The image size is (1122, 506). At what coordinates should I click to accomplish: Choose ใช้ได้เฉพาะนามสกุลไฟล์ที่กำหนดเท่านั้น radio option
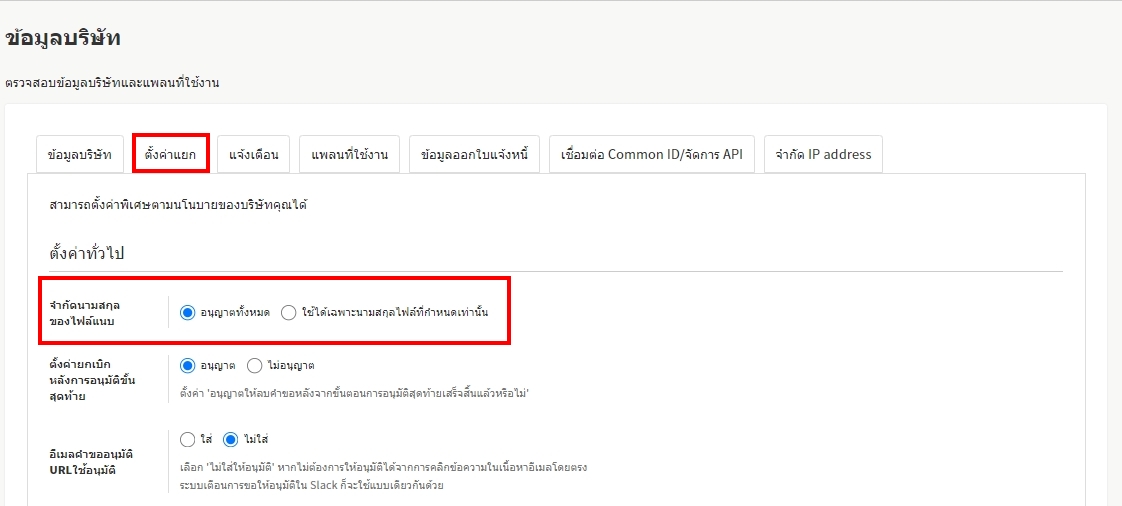(289, 313)
